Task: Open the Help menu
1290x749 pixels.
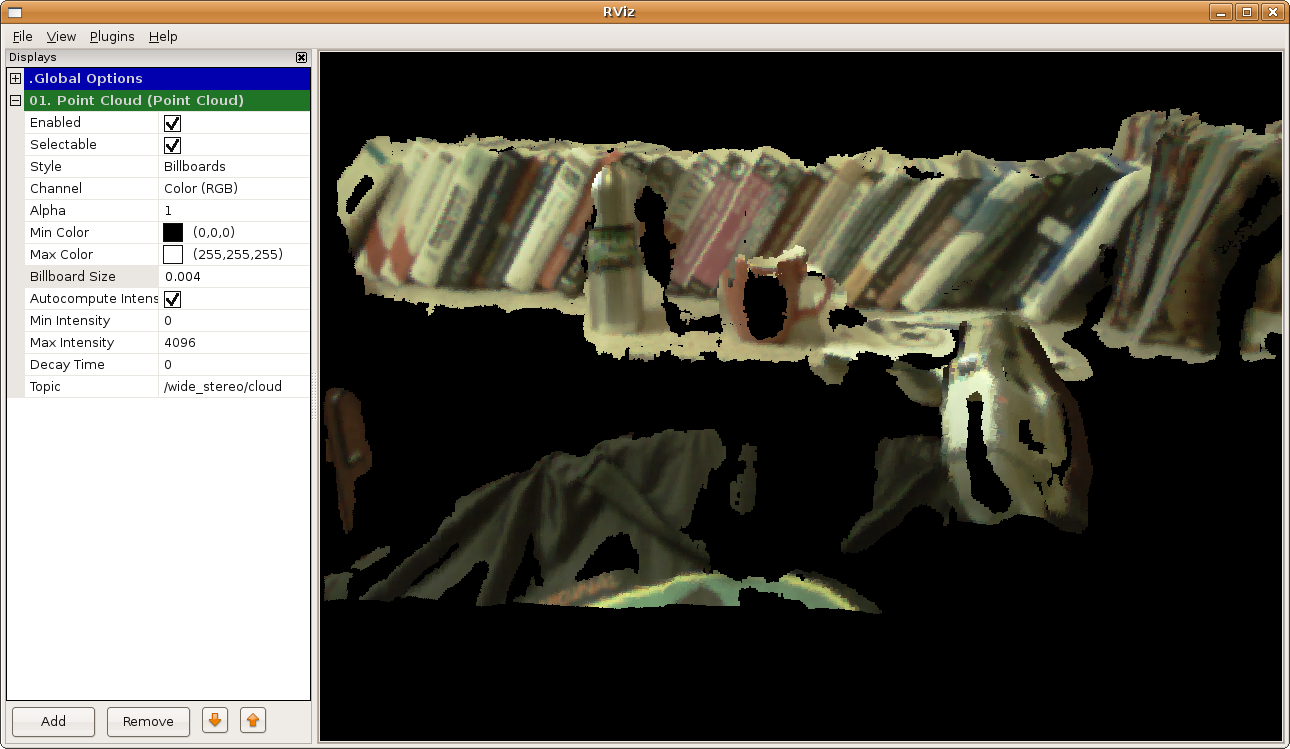Action: (163, 36)
